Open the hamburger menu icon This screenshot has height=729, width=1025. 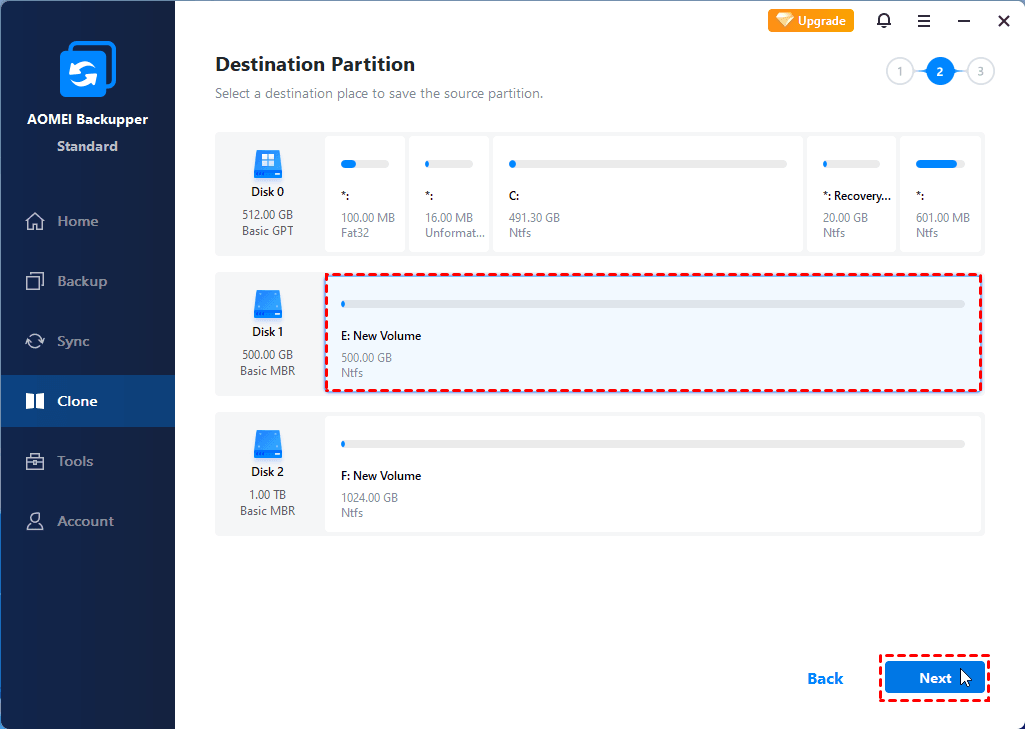point(924,21)
